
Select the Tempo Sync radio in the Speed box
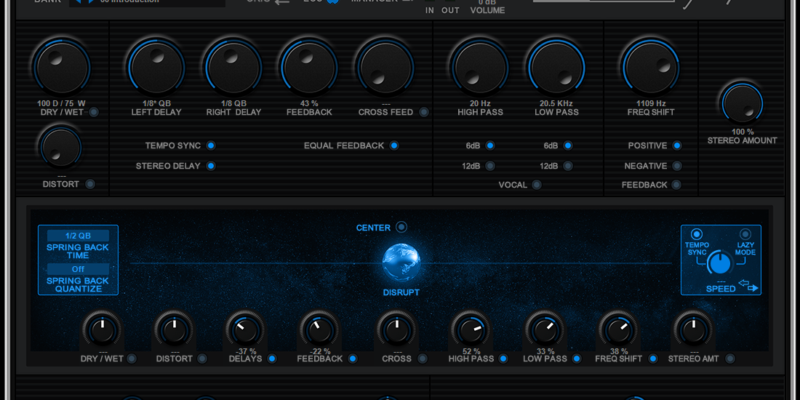point(696,234)
